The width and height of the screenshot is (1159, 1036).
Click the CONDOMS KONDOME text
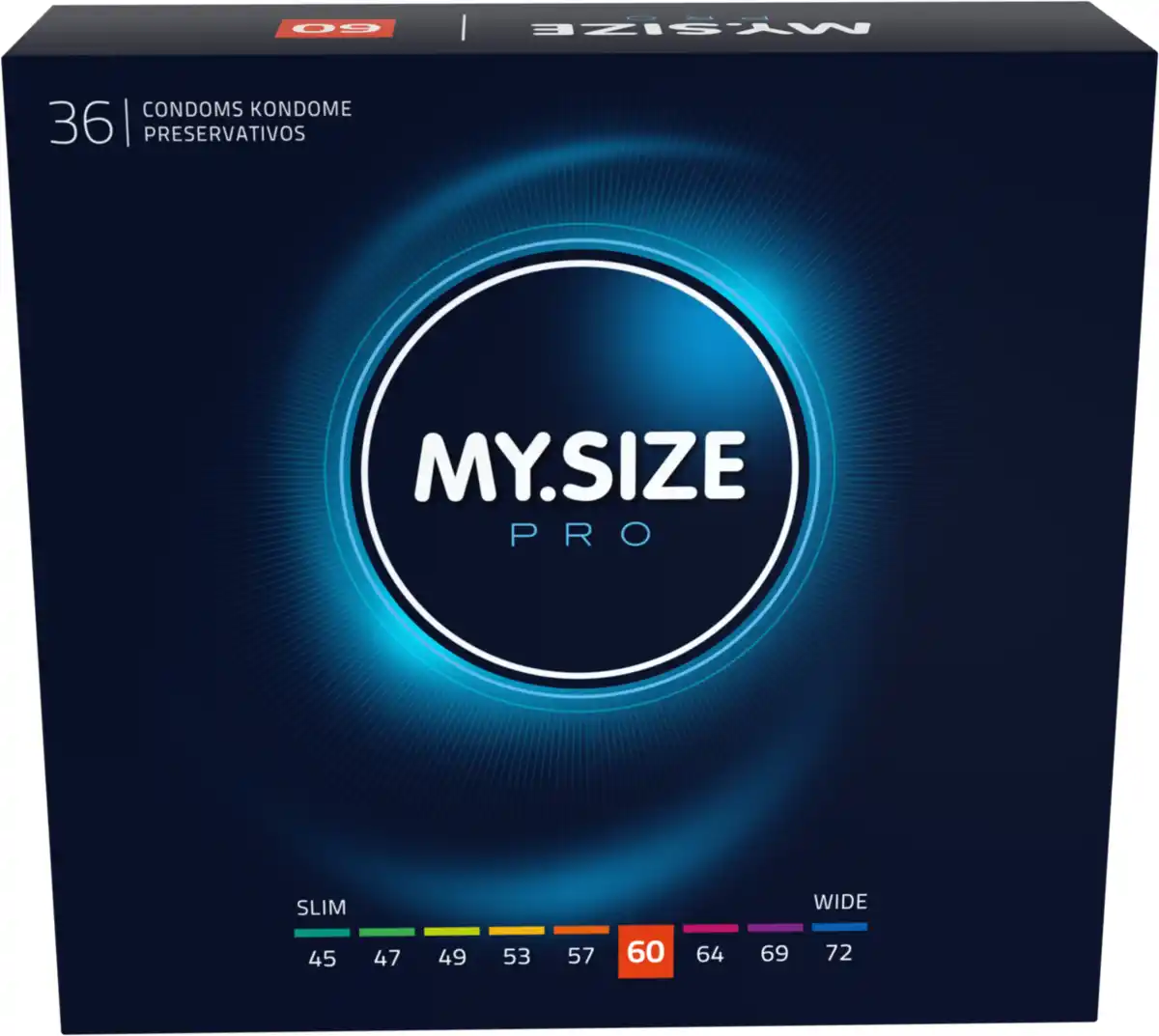pos(246,109)
